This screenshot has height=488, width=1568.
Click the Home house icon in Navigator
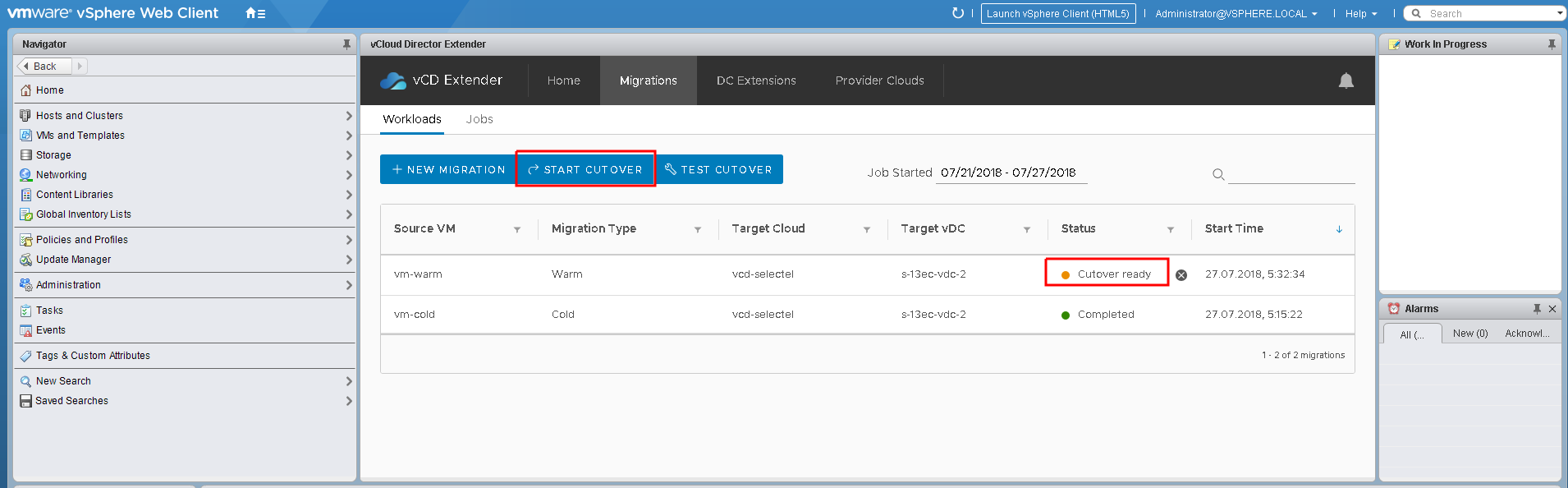pyautogui.click(x=25, y=90)
